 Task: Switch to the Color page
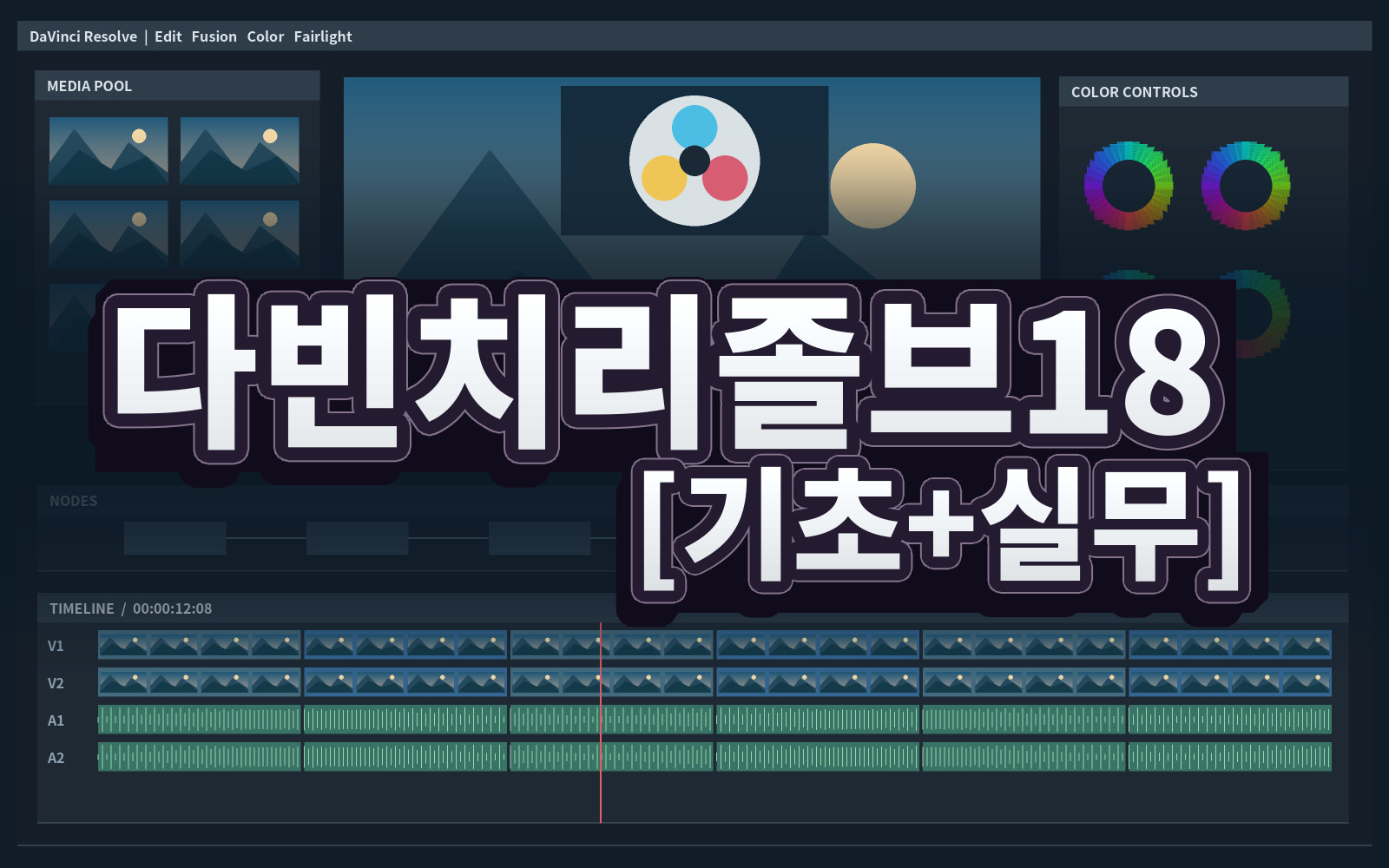265,36
